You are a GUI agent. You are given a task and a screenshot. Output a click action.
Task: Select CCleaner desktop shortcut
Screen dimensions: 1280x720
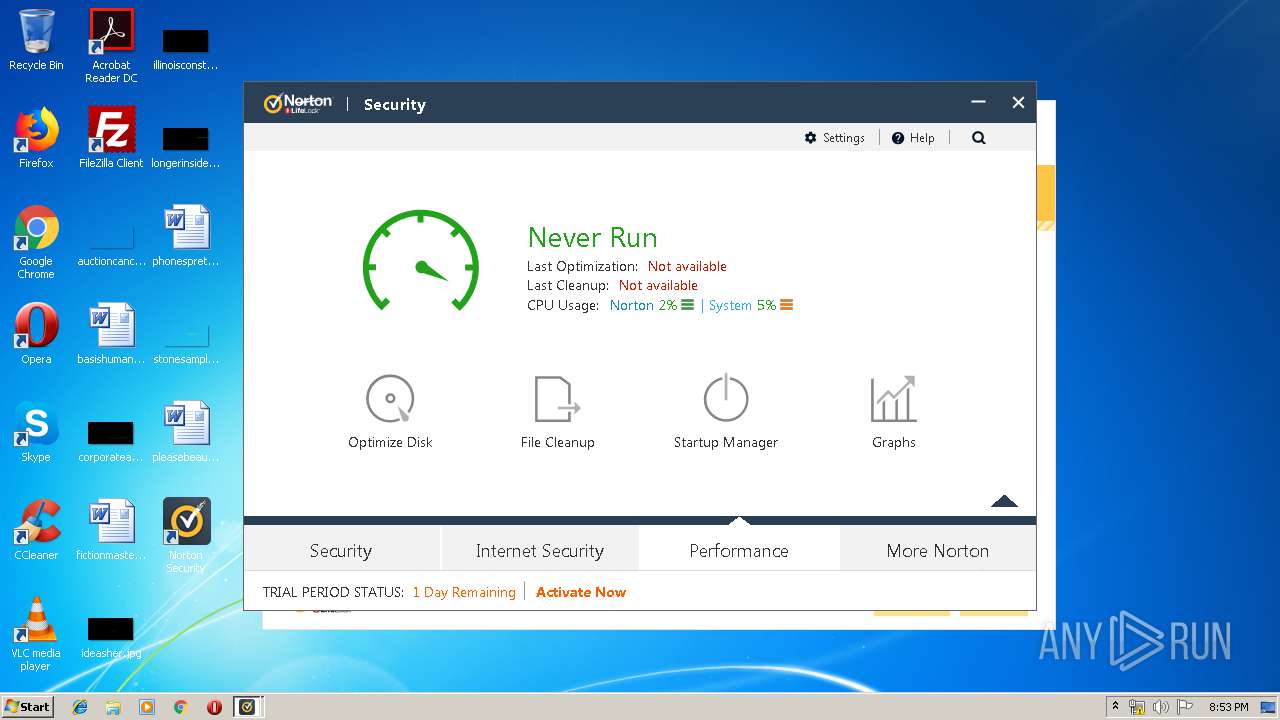[x=36, y=530]
